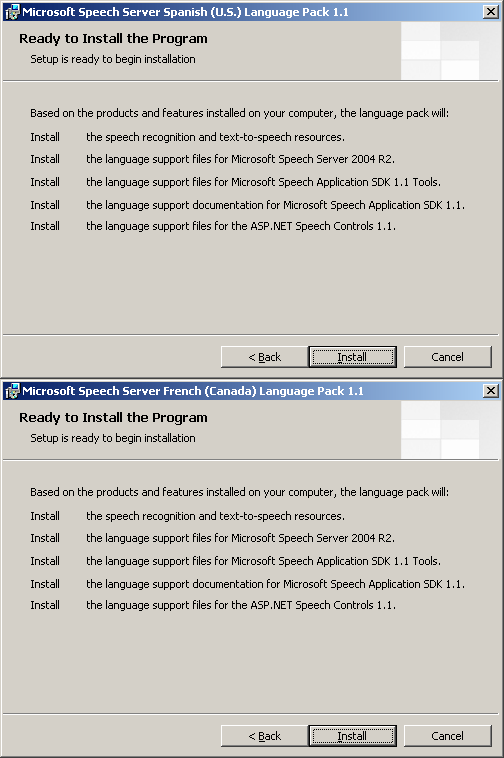Viewport: 504px width, 758px height.
Task: Start Install of the Spanish (U.S.) Language Pack
Action: pos(352,357)
